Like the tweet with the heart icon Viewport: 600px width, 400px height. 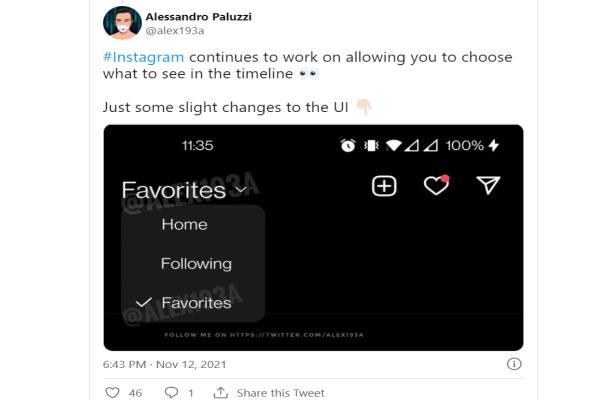[x=112, y=392]
